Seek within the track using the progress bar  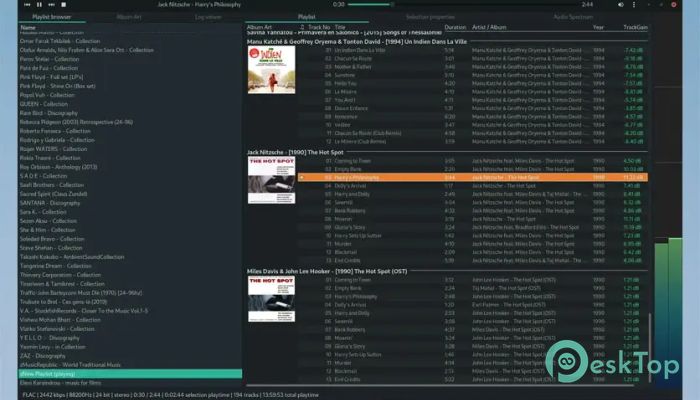pos(462,4)
